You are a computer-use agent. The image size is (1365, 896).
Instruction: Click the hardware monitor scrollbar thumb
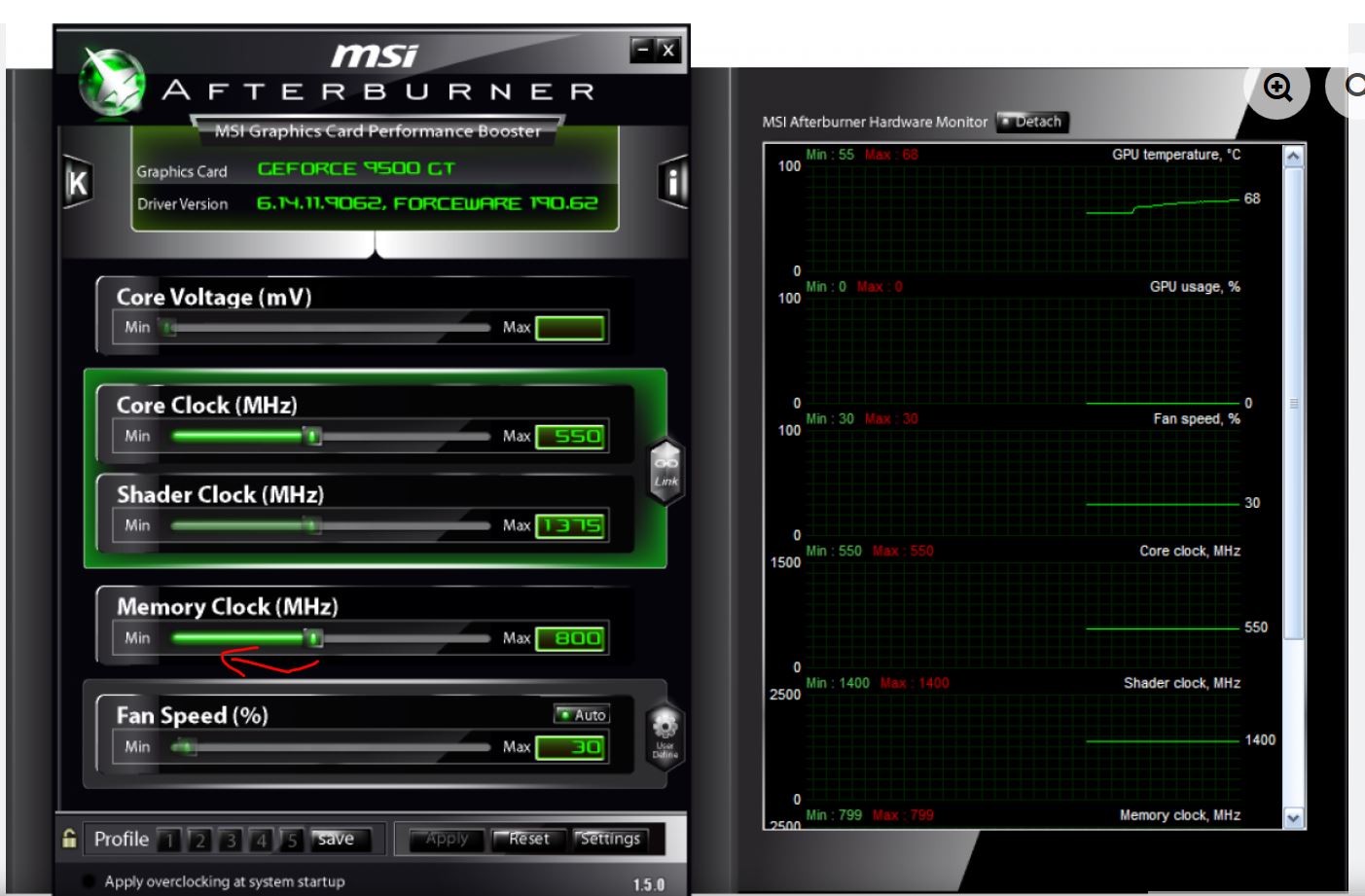[1293, 404]
